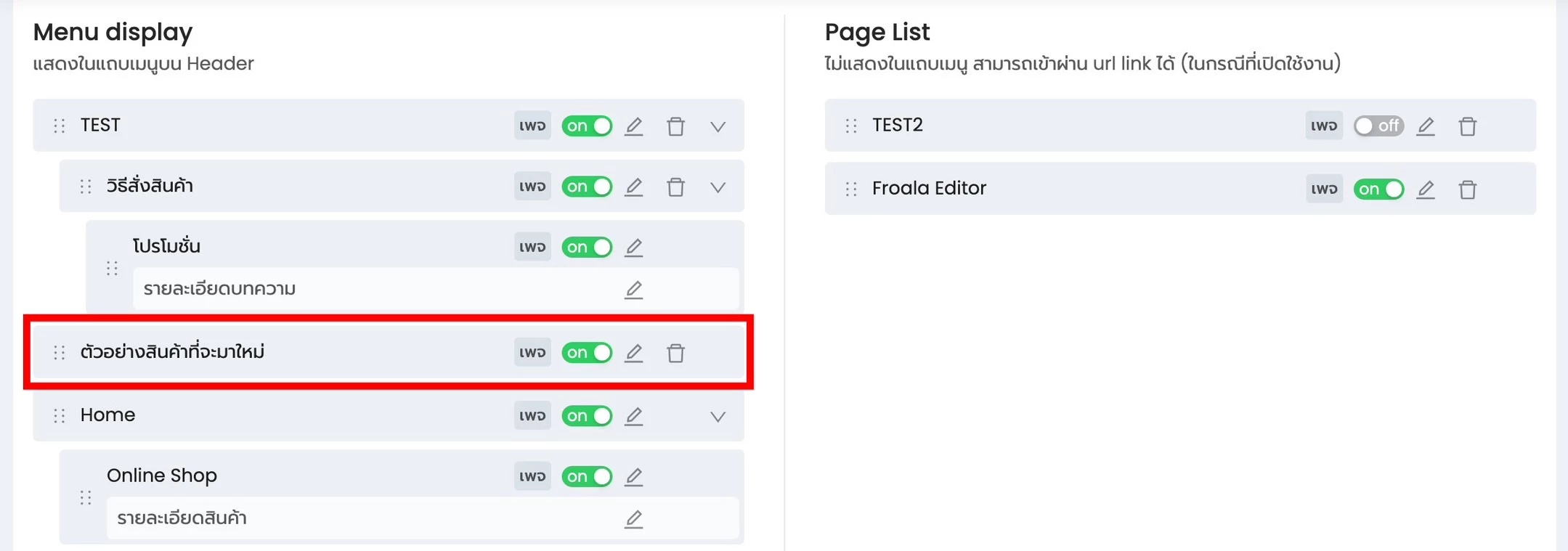
Task: Click drag handle beside Home
Action: [x=60, y=415]
